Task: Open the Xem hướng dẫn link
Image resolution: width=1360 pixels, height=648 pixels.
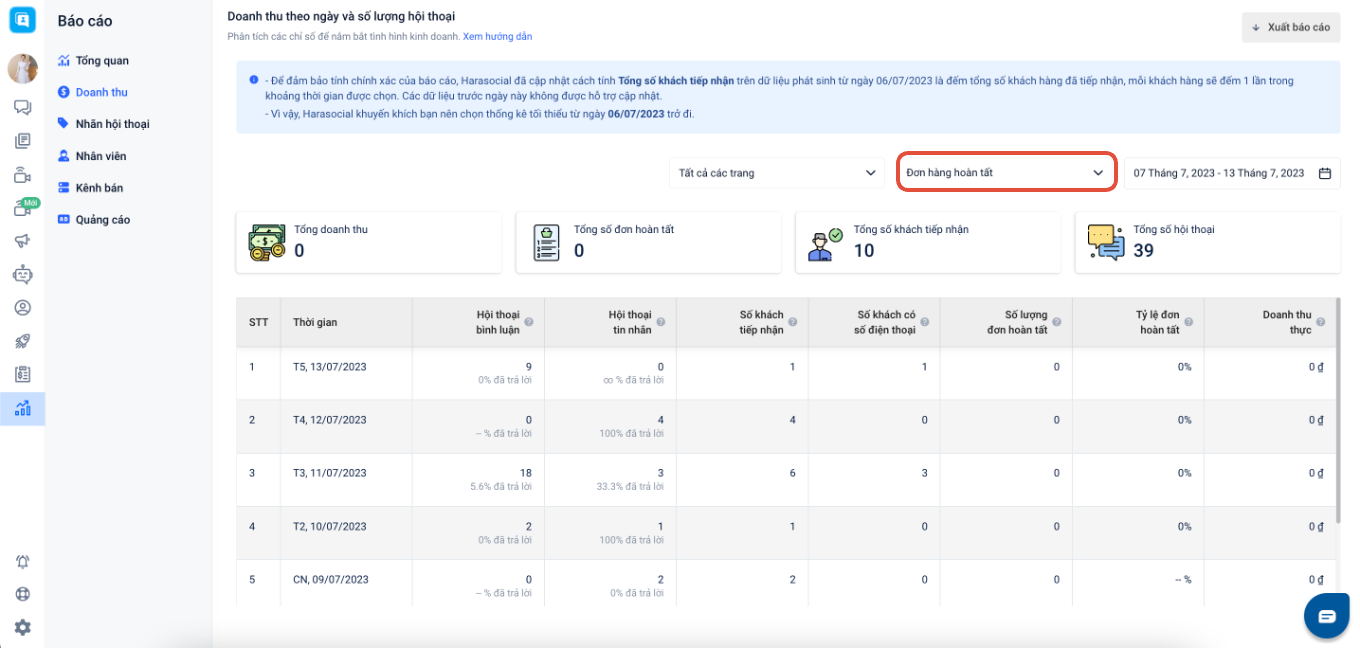Action: (x=497, y=37)
